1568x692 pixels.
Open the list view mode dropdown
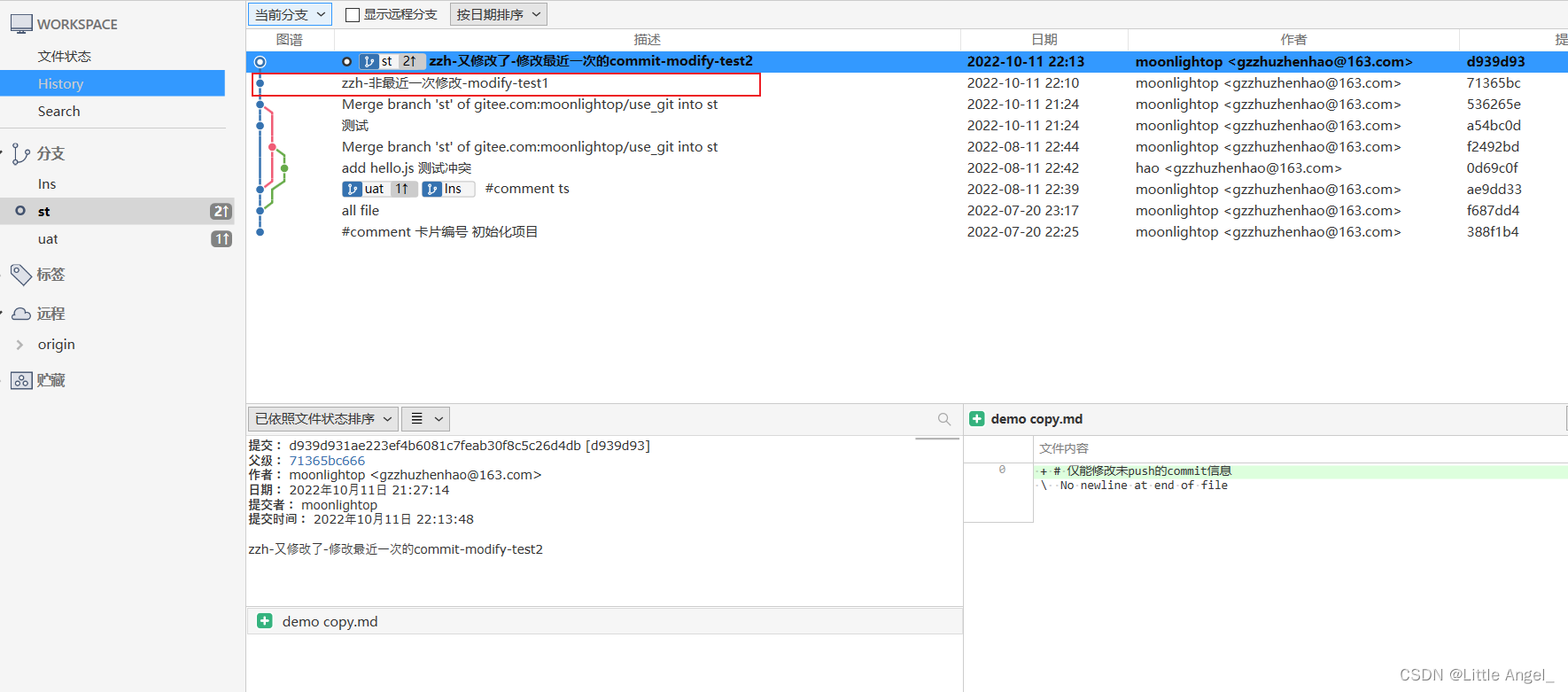(x=426, y=419)
